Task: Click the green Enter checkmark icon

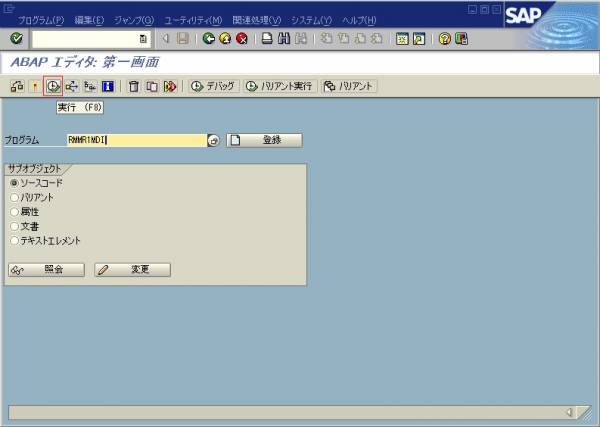Action: point(17,39)
